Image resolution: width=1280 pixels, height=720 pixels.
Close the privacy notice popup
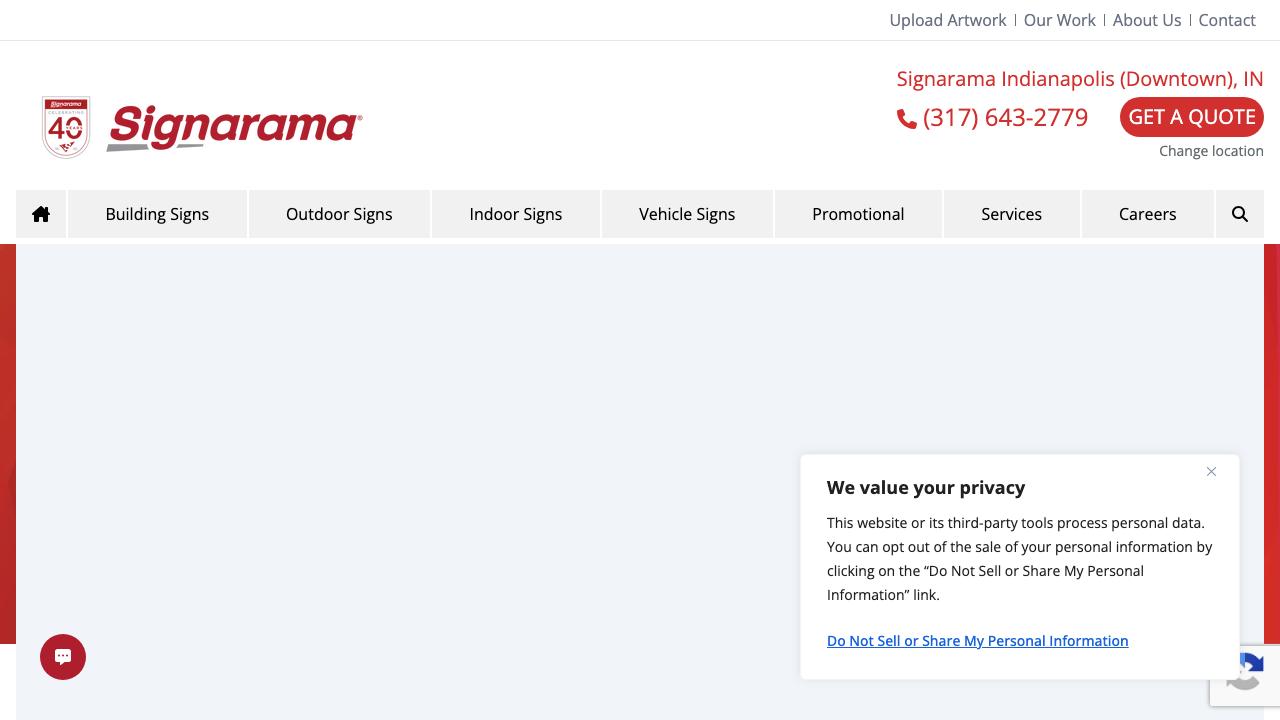pyautogui.click(x=1211, y=472)
